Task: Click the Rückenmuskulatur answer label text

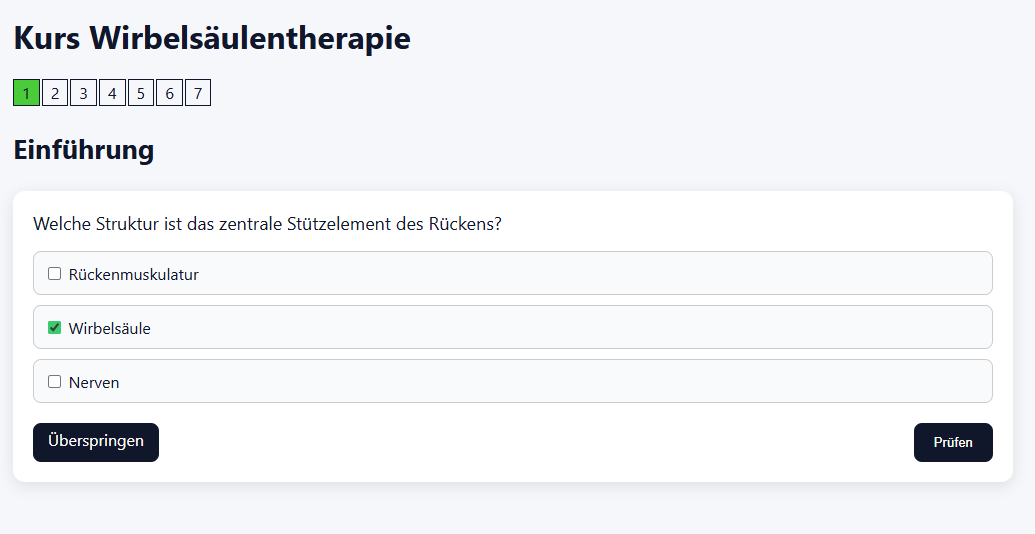Action: pyautogui.click(x=133, y=274)
